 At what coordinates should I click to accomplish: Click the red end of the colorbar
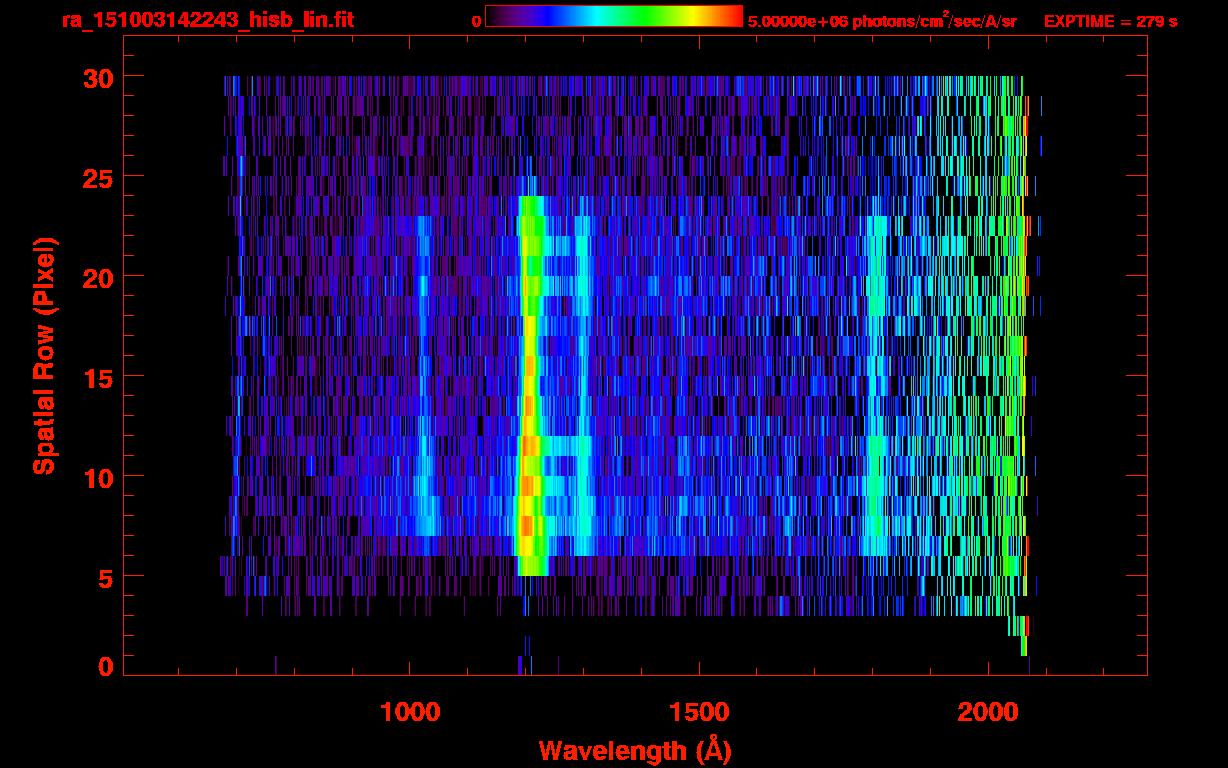(732, 17)
